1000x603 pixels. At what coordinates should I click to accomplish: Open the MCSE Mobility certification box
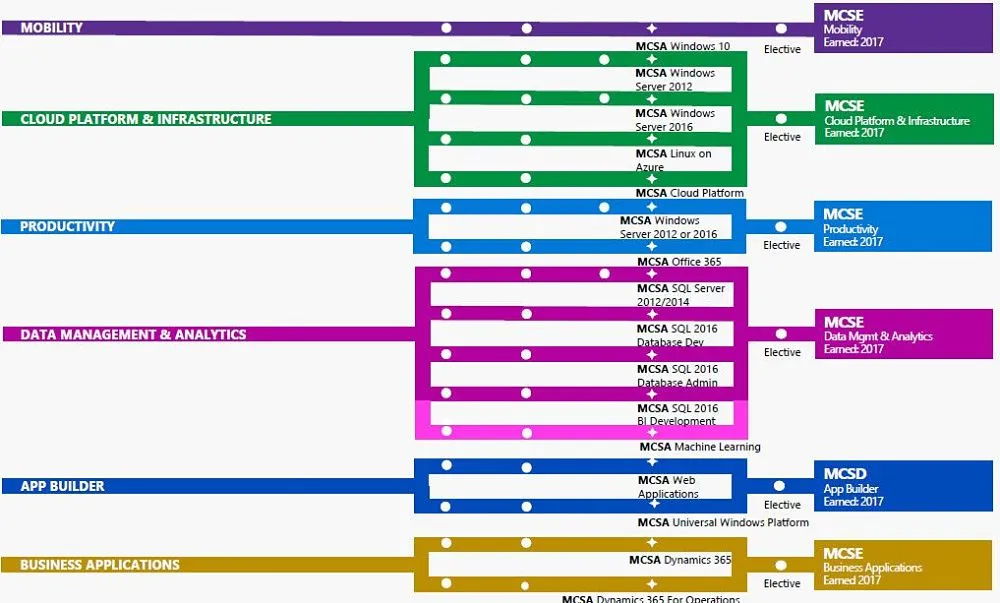903,28
